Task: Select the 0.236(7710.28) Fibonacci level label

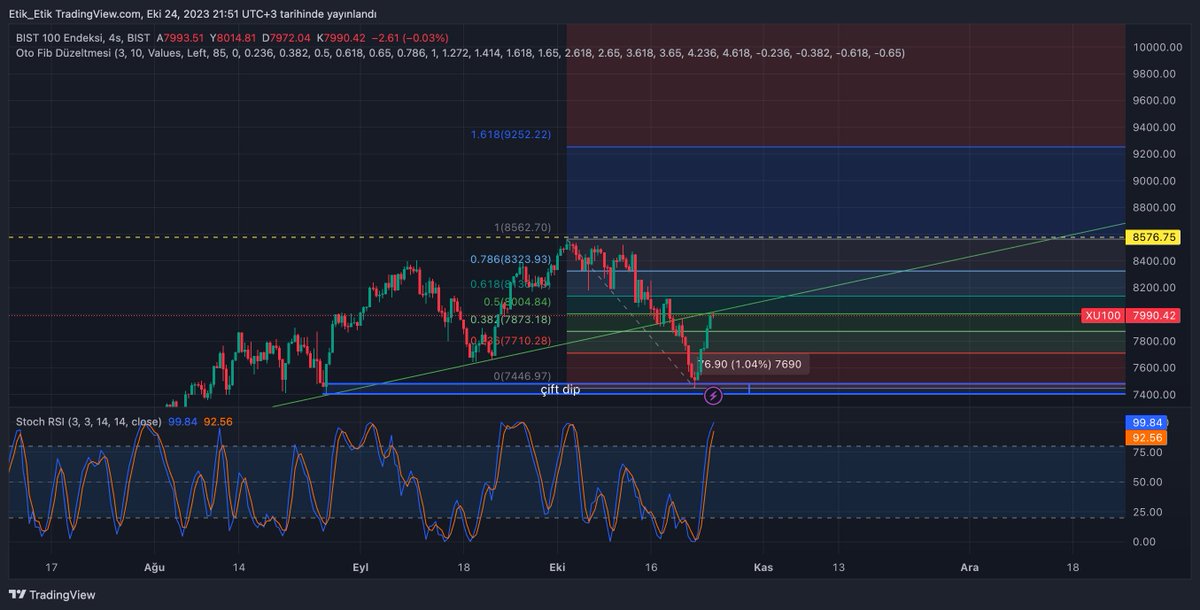Action: point(512,341)
